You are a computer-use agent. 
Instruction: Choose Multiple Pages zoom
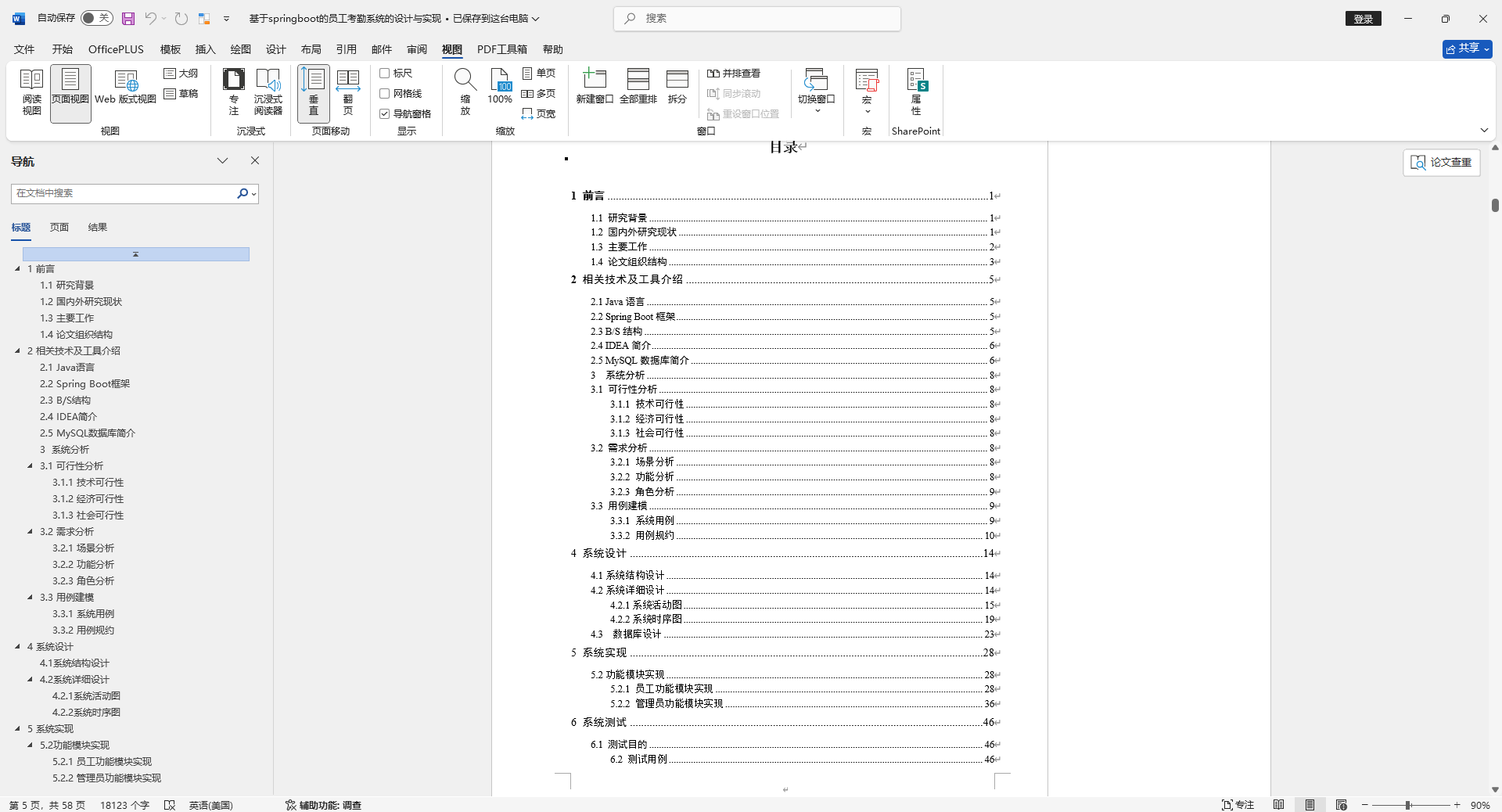pyautogui.click(x=539, y=94)
